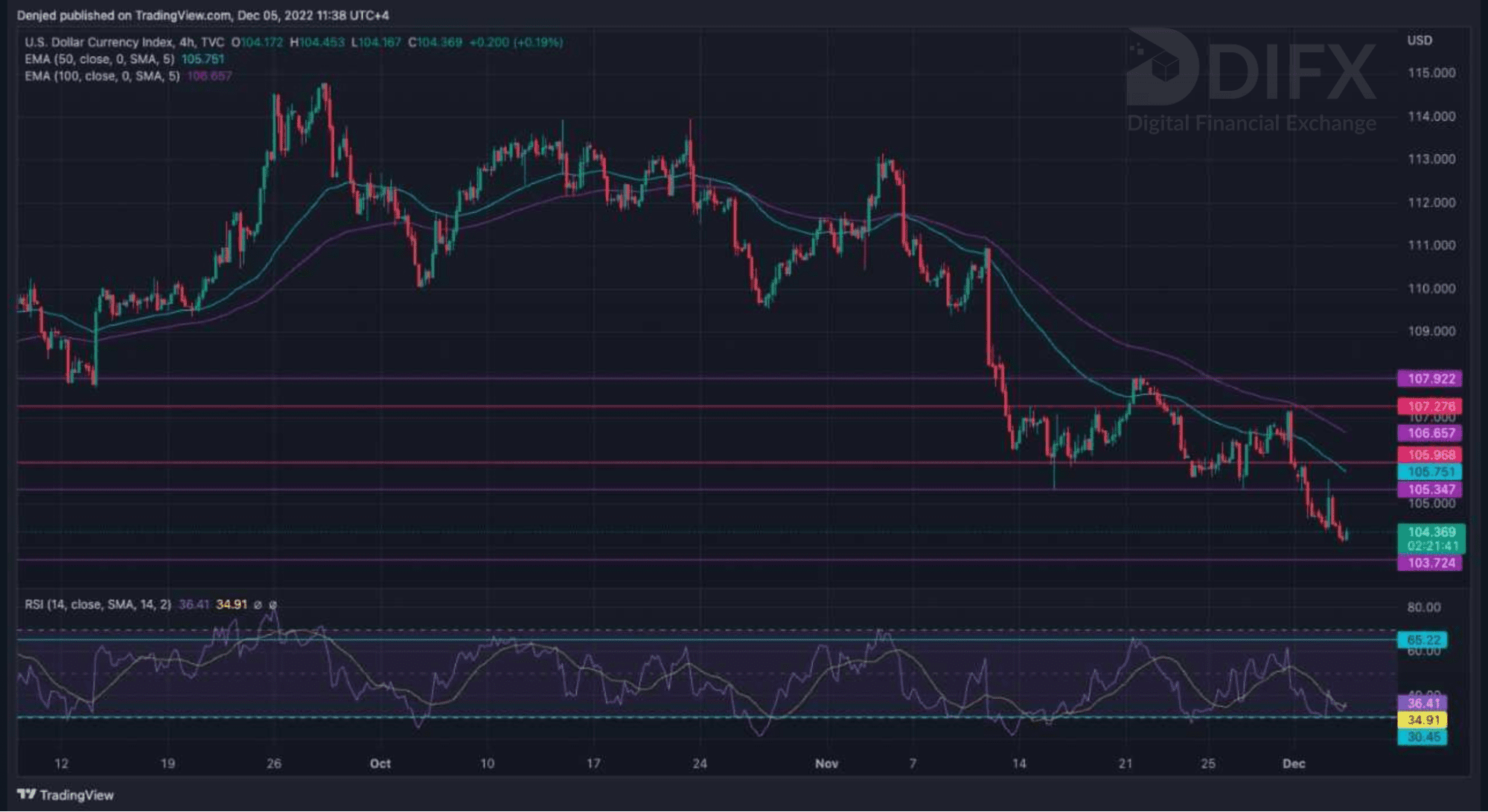Click the yellow 34.91 RSI axis tag
Image resolution: width=1488 pixels, height=812 pixels.
1422,720
